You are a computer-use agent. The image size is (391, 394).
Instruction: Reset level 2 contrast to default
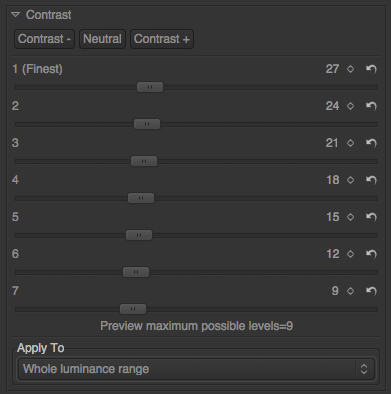coord(371,106)
